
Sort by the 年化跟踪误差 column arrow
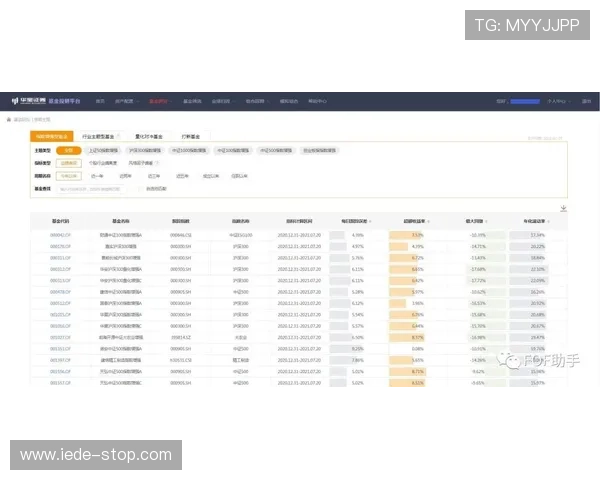click(x=370, y=221)
